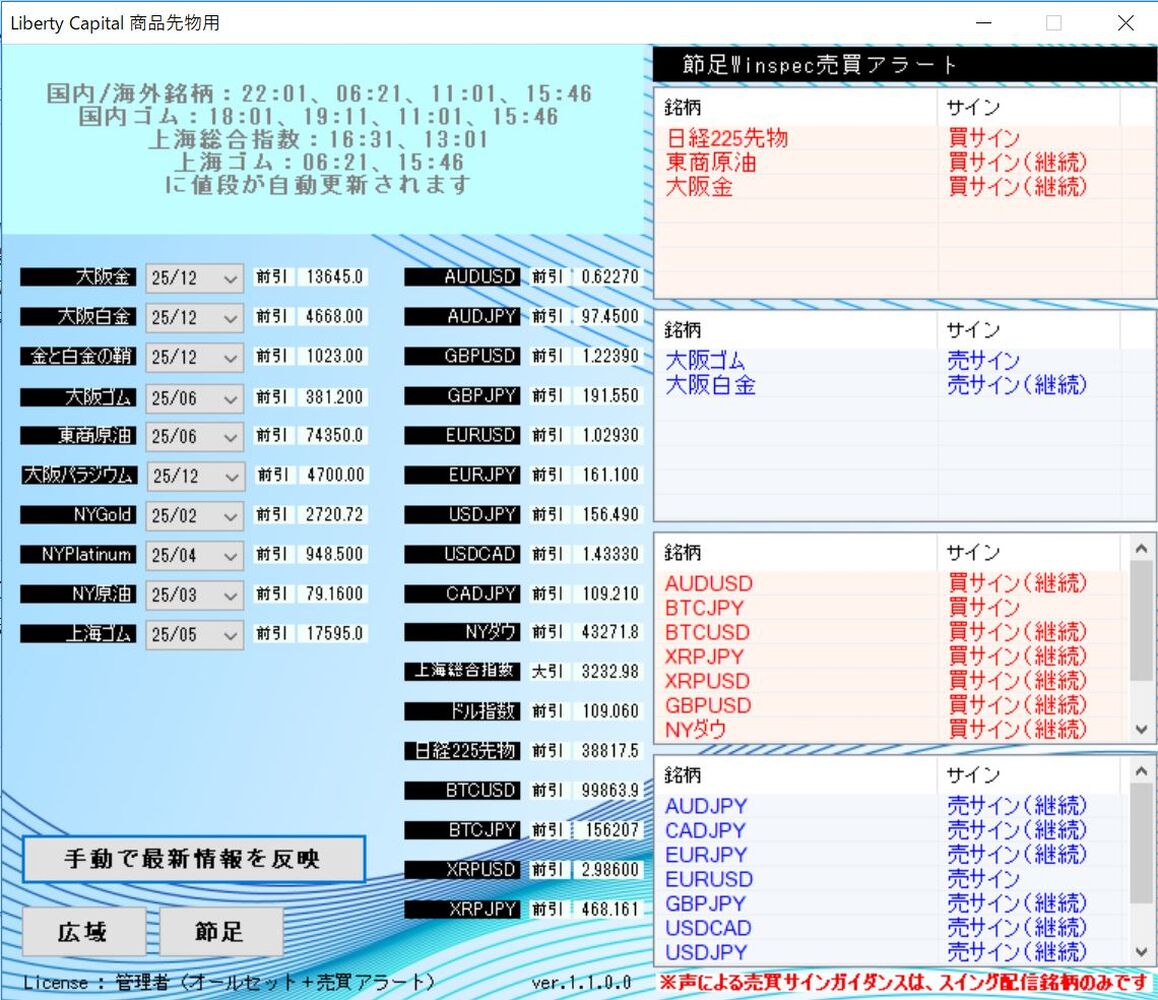The height and width of the screenshot is (1000, 1158).
Task: Open the 大阪ゴム contract month dropdown
Action: point(194,398)
